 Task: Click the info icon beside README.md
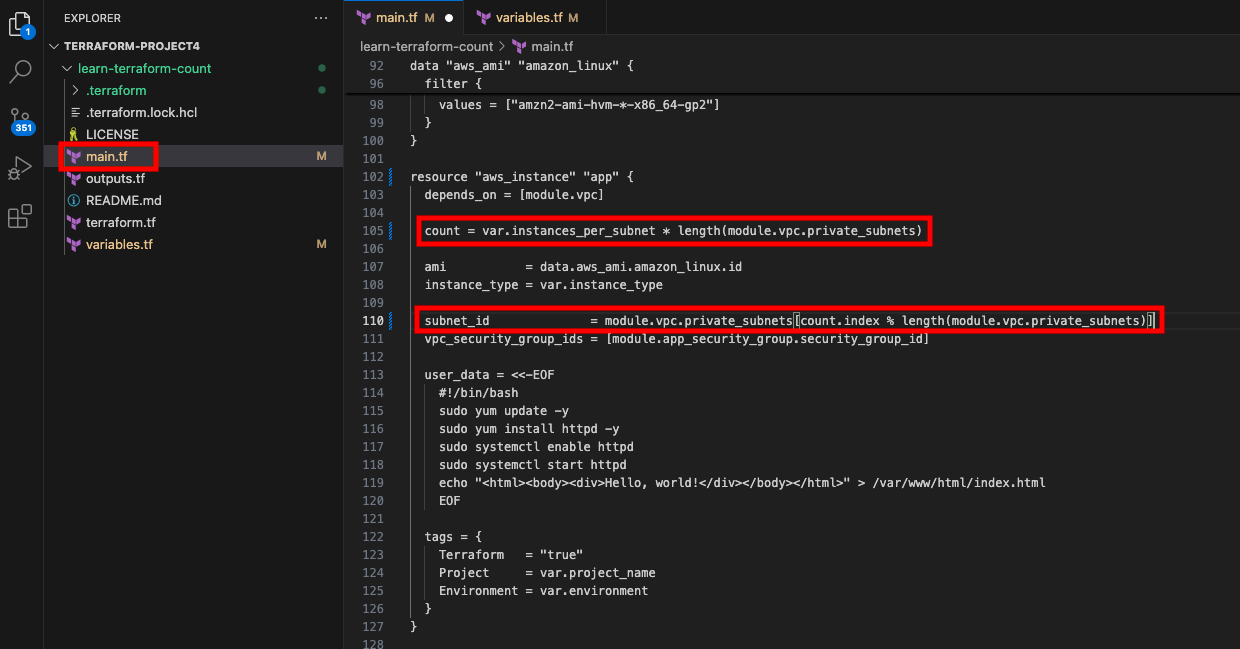pyautogui.click(x=73, y=201)
